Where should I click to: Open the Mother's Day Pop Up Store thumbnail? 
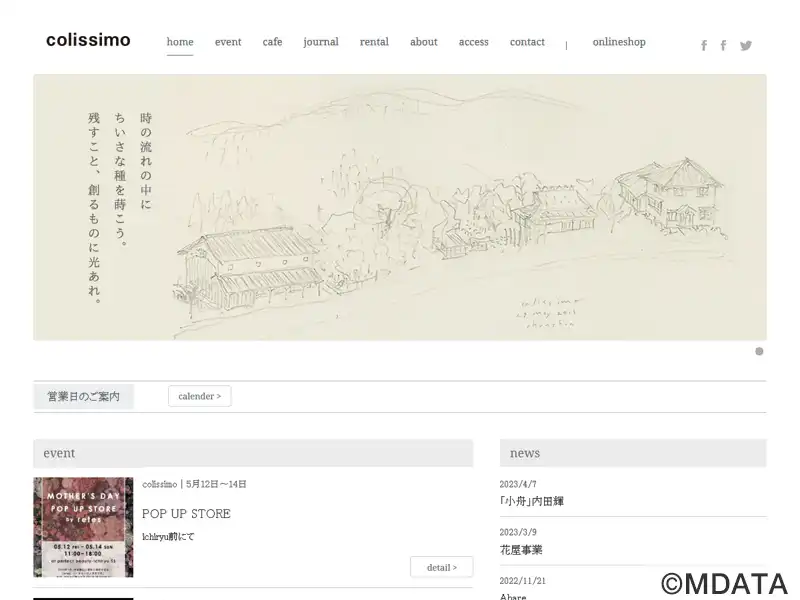pyautogui.click(x=83, y=527)
